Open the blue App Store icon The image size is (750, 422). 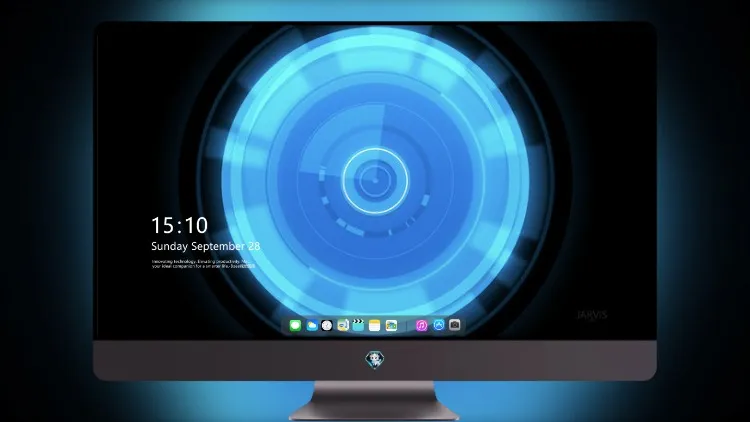pos(439,325)
